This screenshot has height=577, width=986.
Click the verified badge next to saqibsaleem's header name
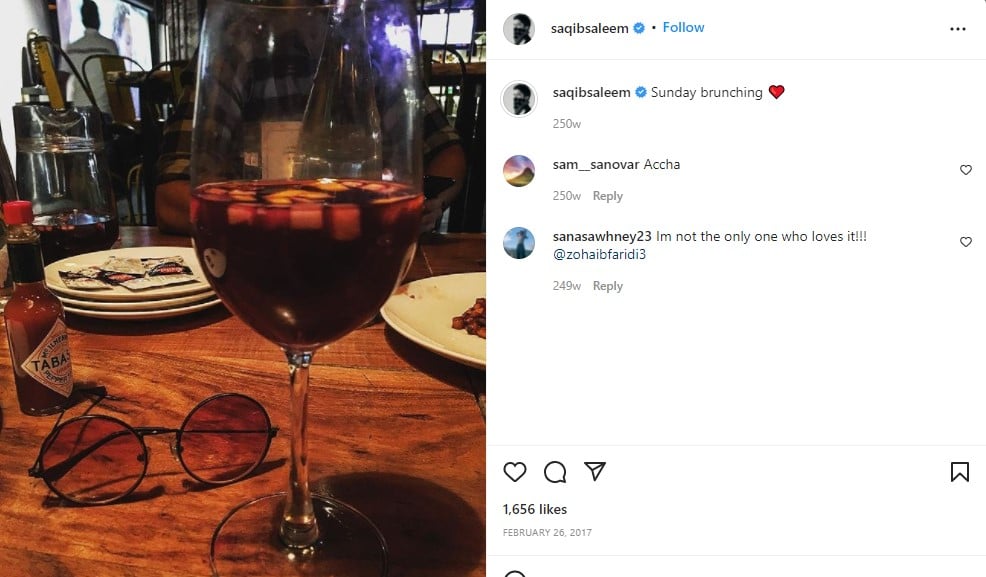pos(637,27)
